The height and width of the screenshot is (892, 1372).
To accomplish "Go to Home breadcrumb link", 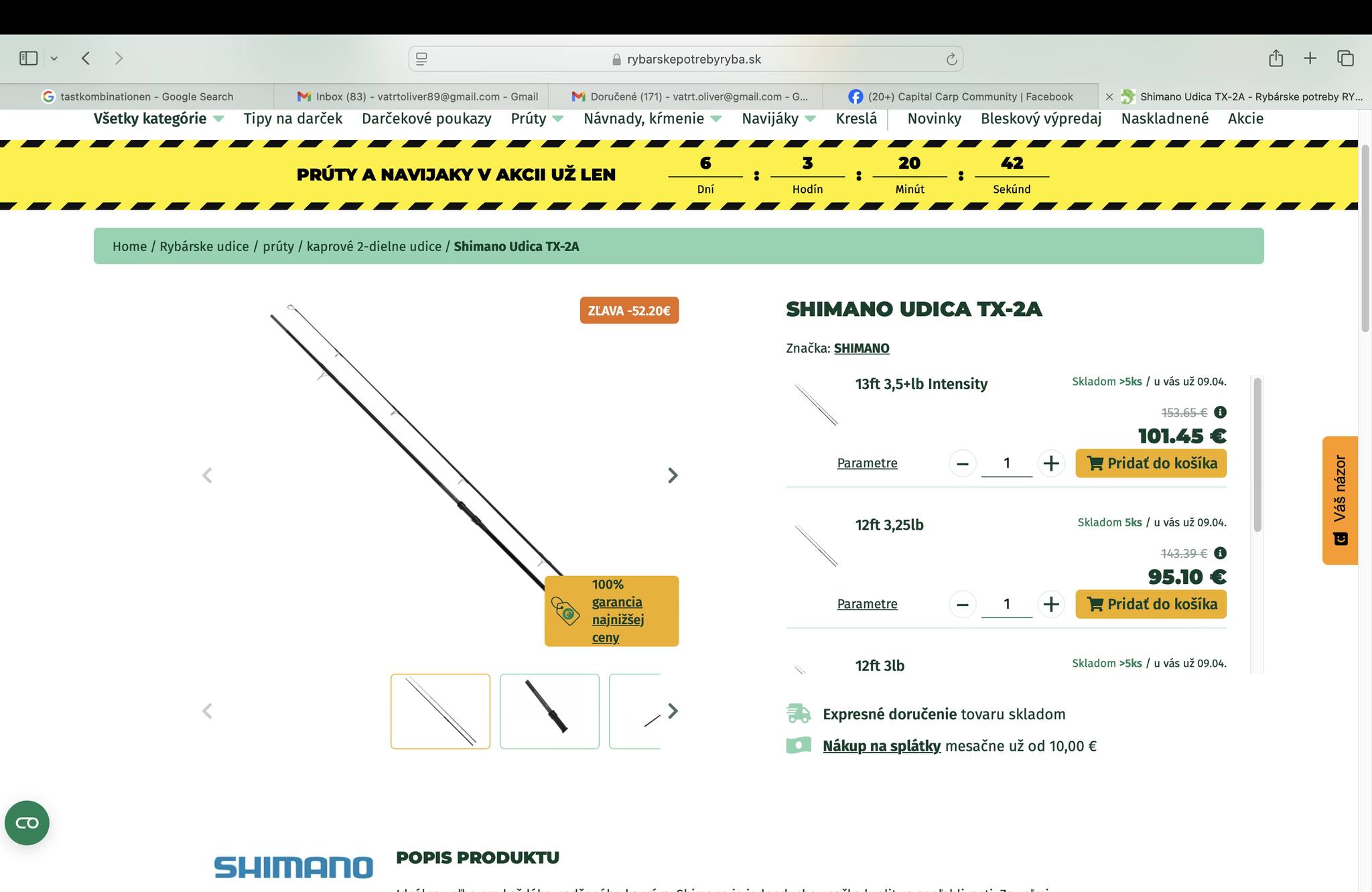I will [129, 246].
